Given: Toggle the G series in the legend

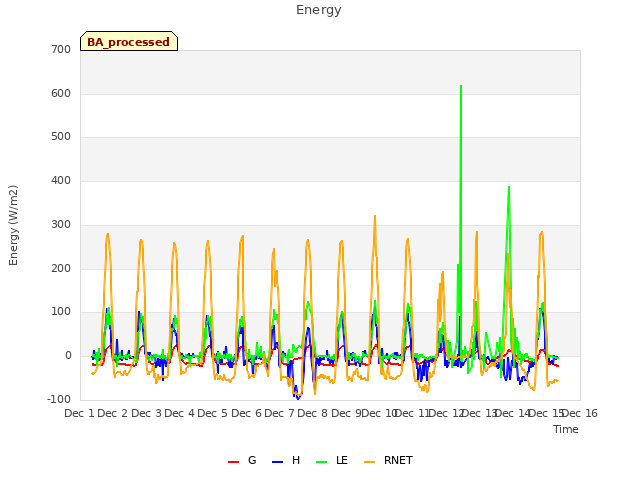Looking at the screenshot, I should click(242, 460).
